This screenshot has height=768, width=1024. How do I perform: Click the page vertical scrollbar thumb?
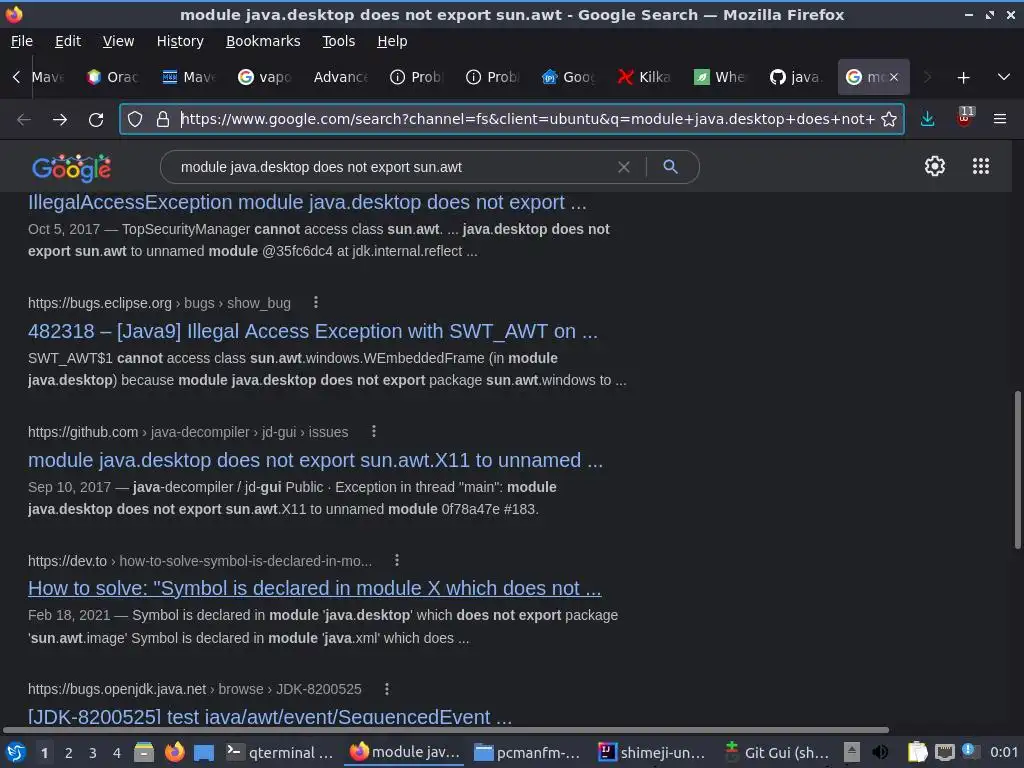(x=1017, y=470)
